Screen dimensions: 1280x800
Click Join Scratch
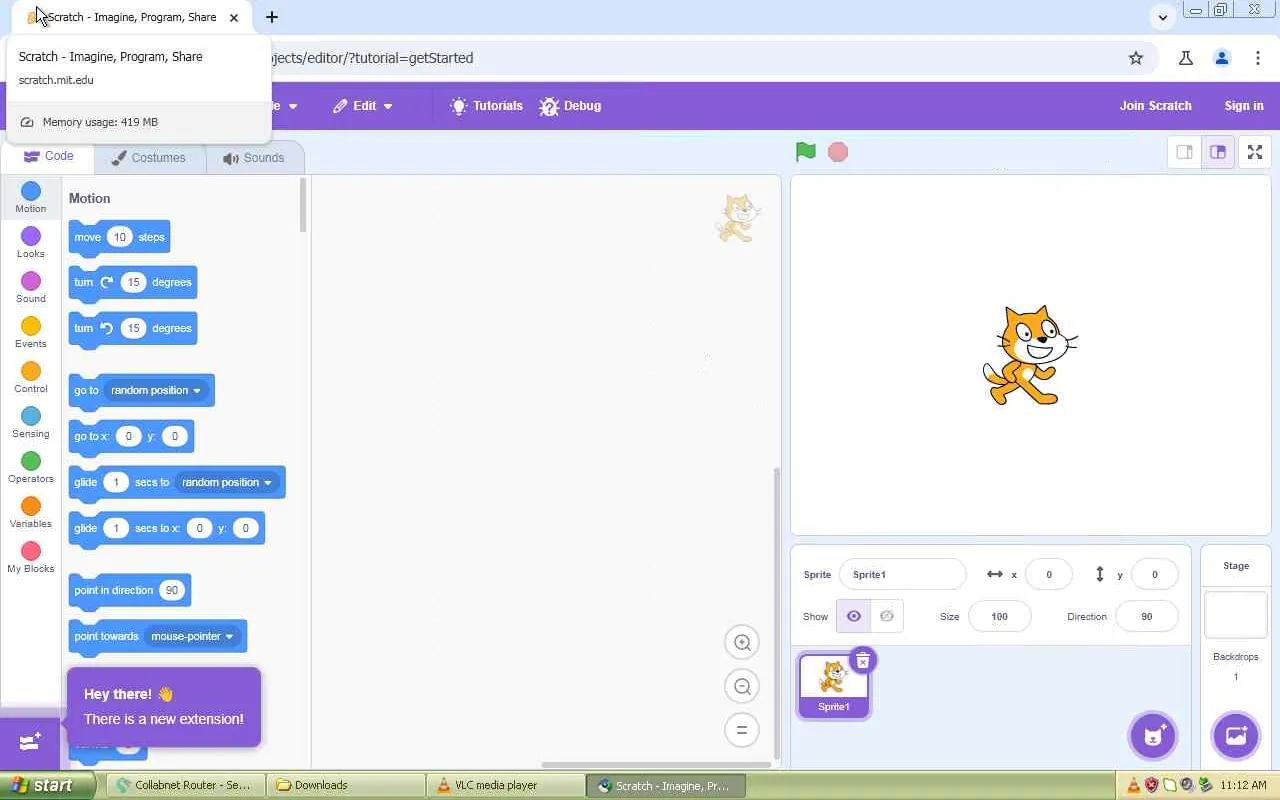(x=1155, y=106)
